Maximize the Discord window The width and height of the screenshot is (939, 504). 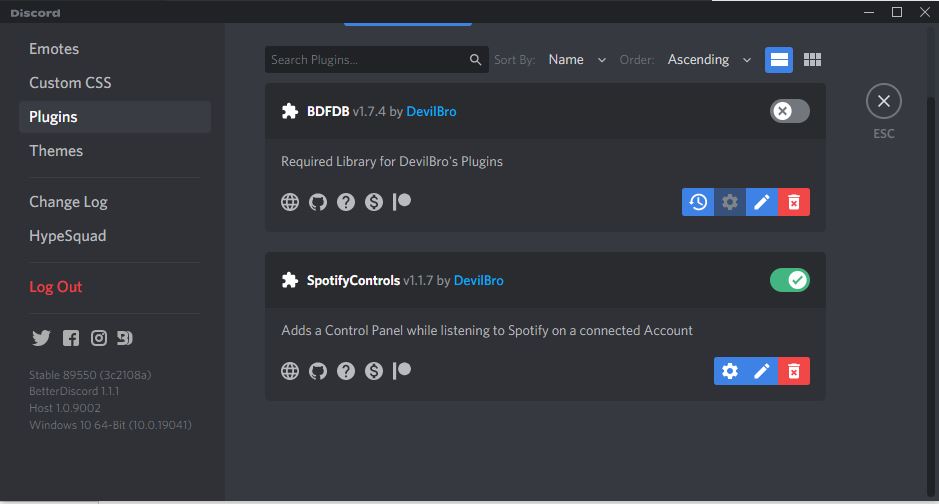point(896,12)
